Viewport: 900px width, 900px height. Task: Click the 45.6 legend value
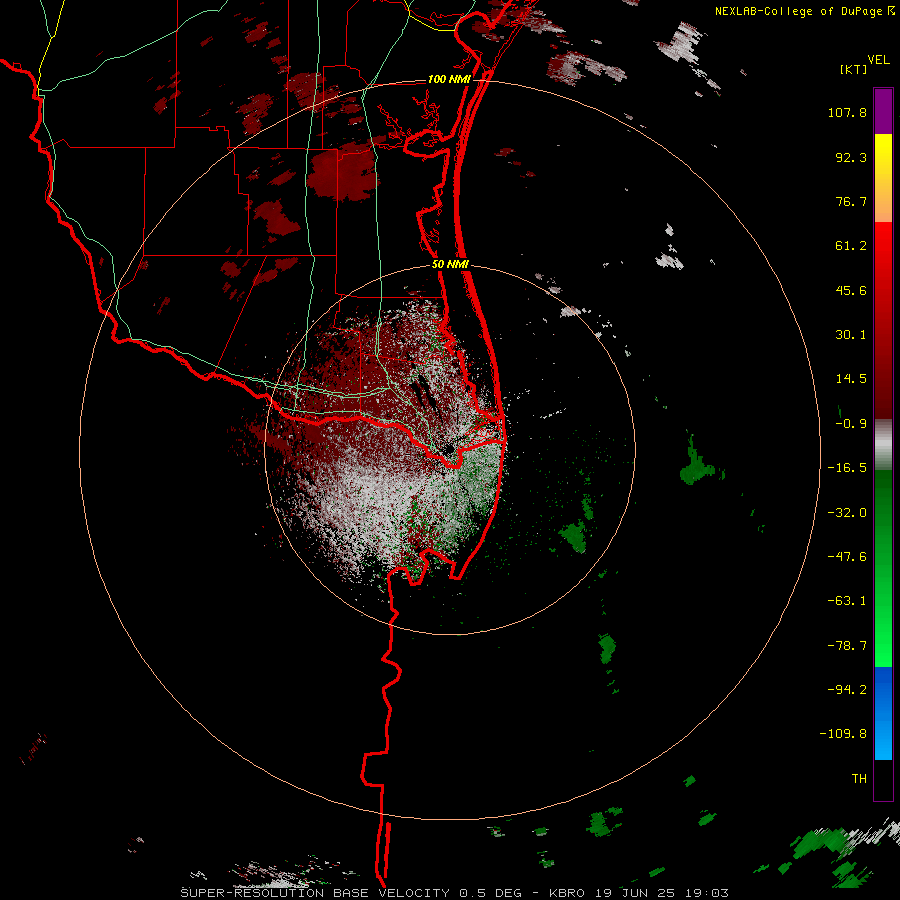[x=851, y=290]
